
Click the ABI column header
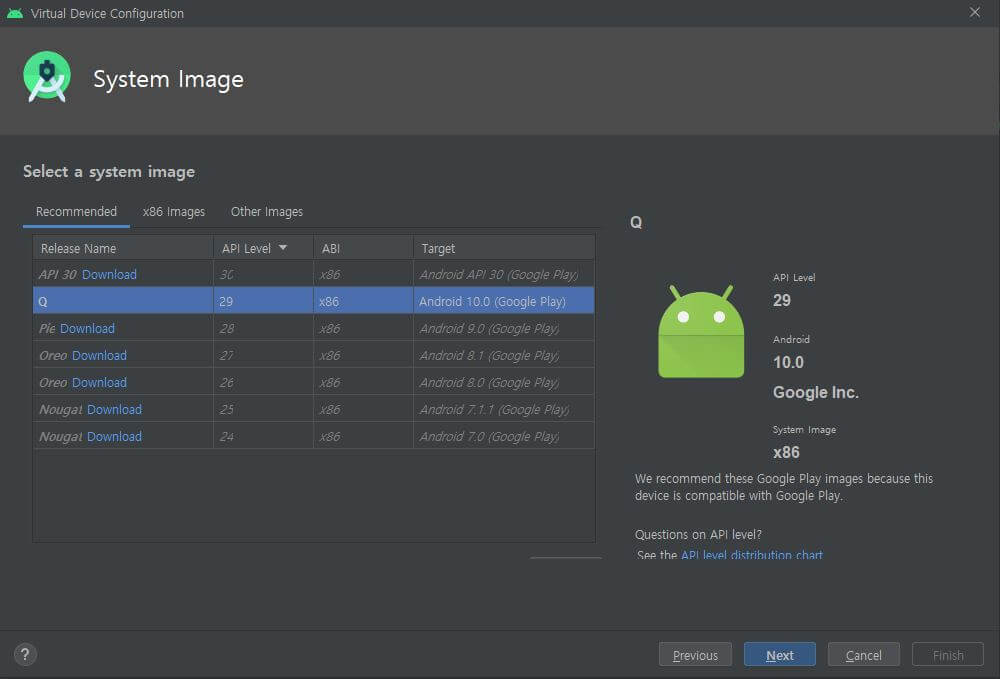(x=363, y=248)
